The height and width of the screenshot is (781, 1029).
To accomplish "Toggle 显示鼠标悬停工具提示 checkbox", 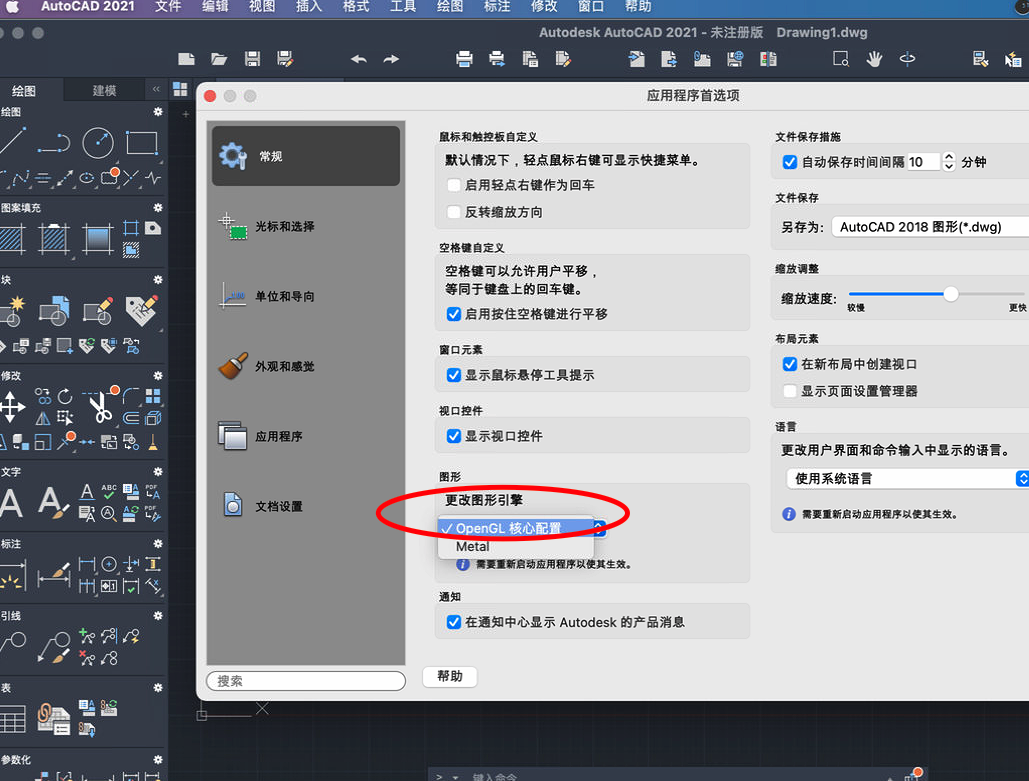I will pos(453,375).
